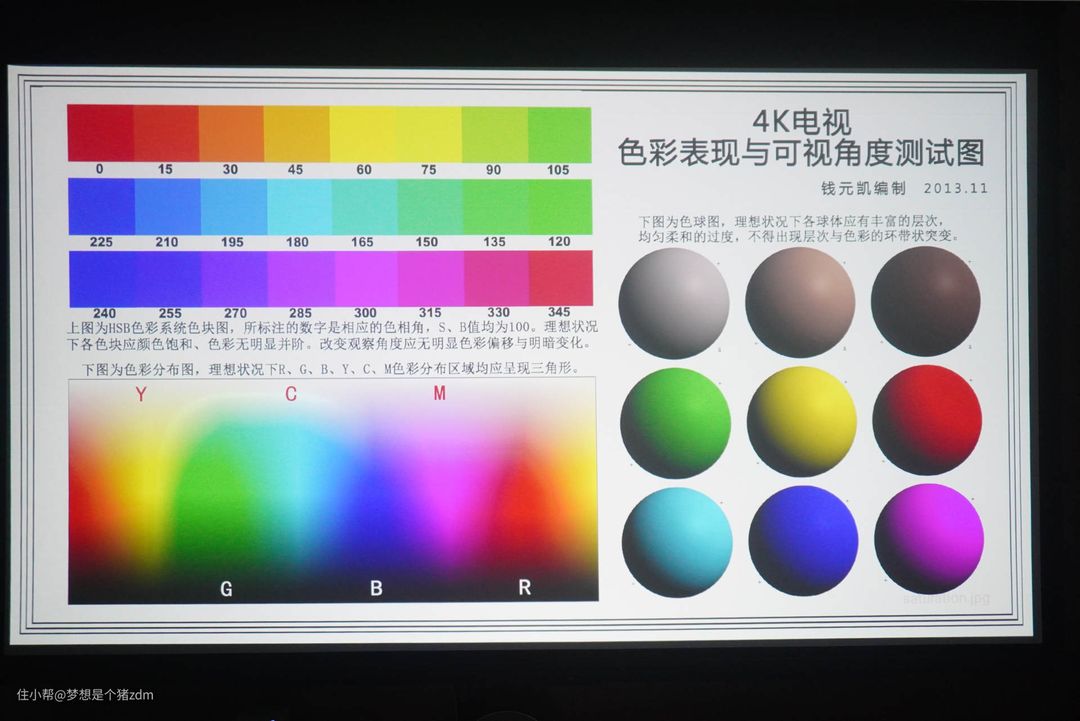Select the light gray sphere
The image size is (1080, 721).
coord(673,303)
